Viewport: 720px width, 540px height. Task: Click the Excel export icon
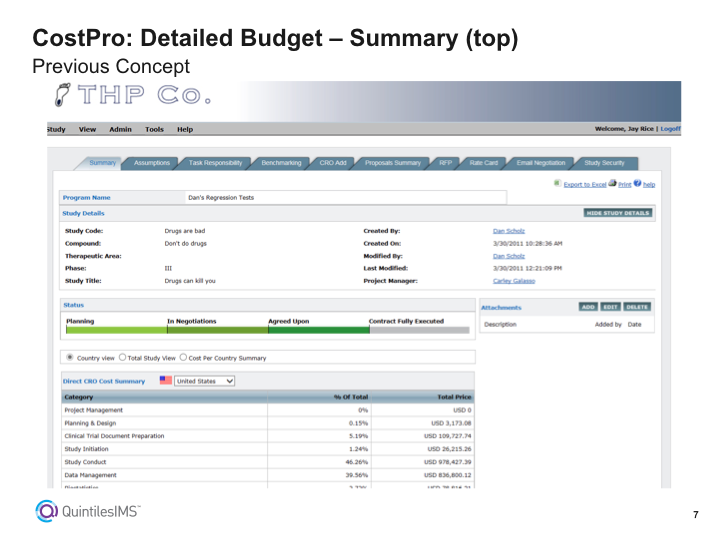click(557, 183)
